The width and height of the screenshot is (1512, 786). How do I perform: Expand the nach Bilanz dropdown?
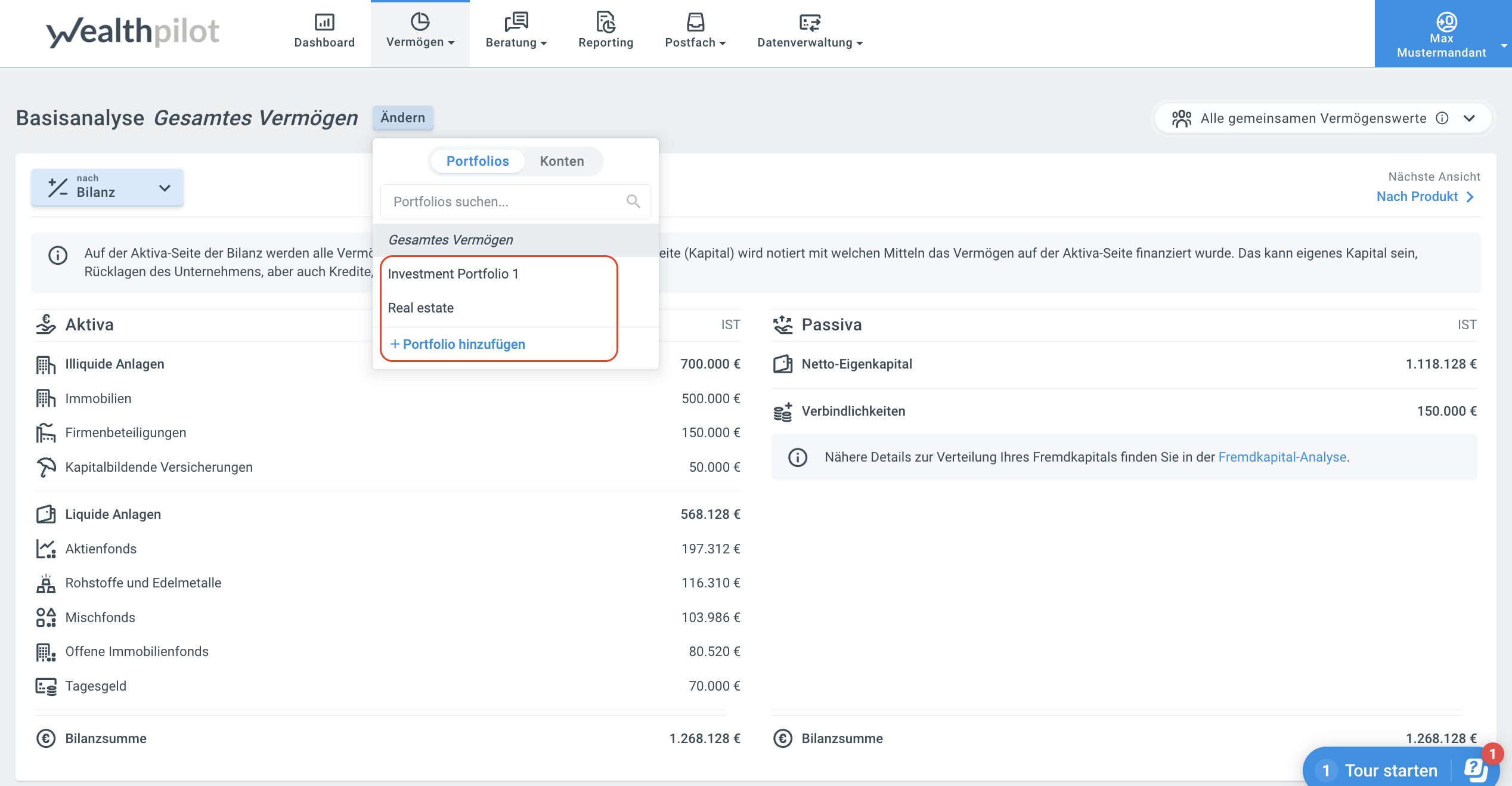click(107, 187)
